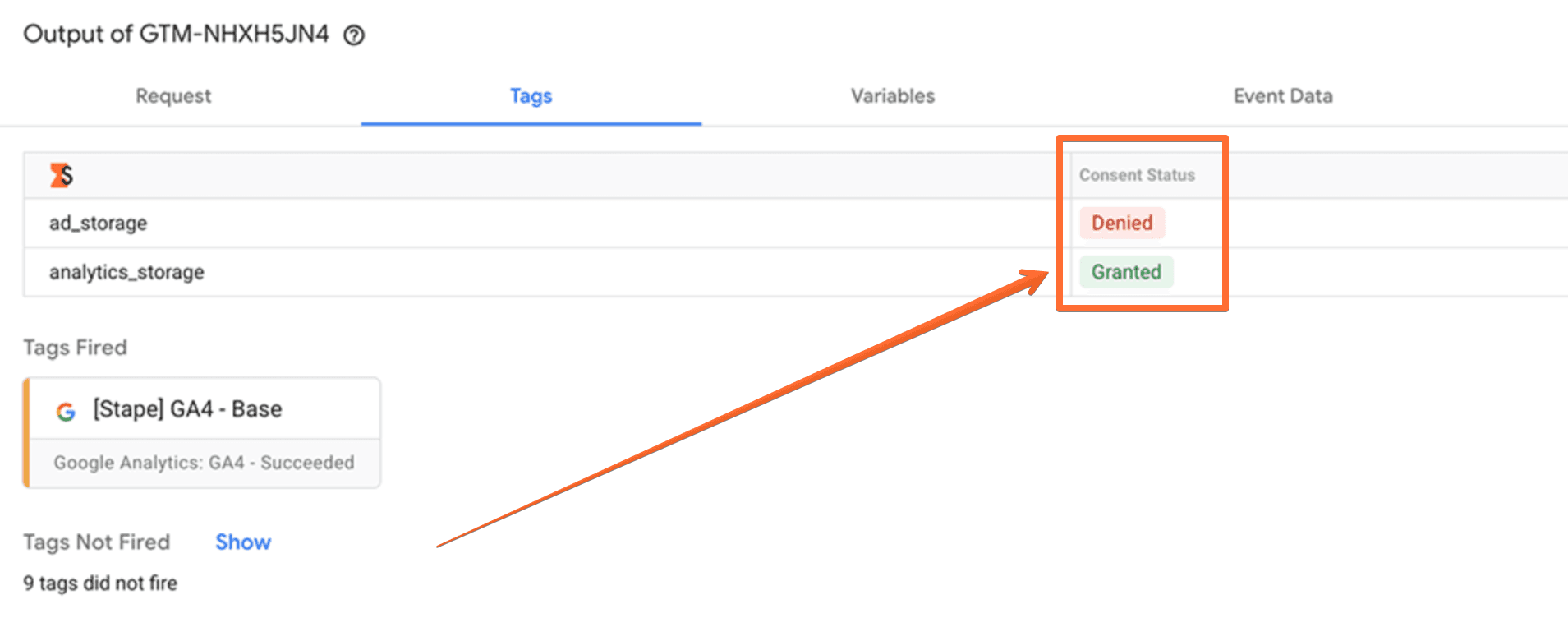This screenshot has height=618, width=1568.
Task: Click the Consent Status column header
Action: click(1137, 175)
